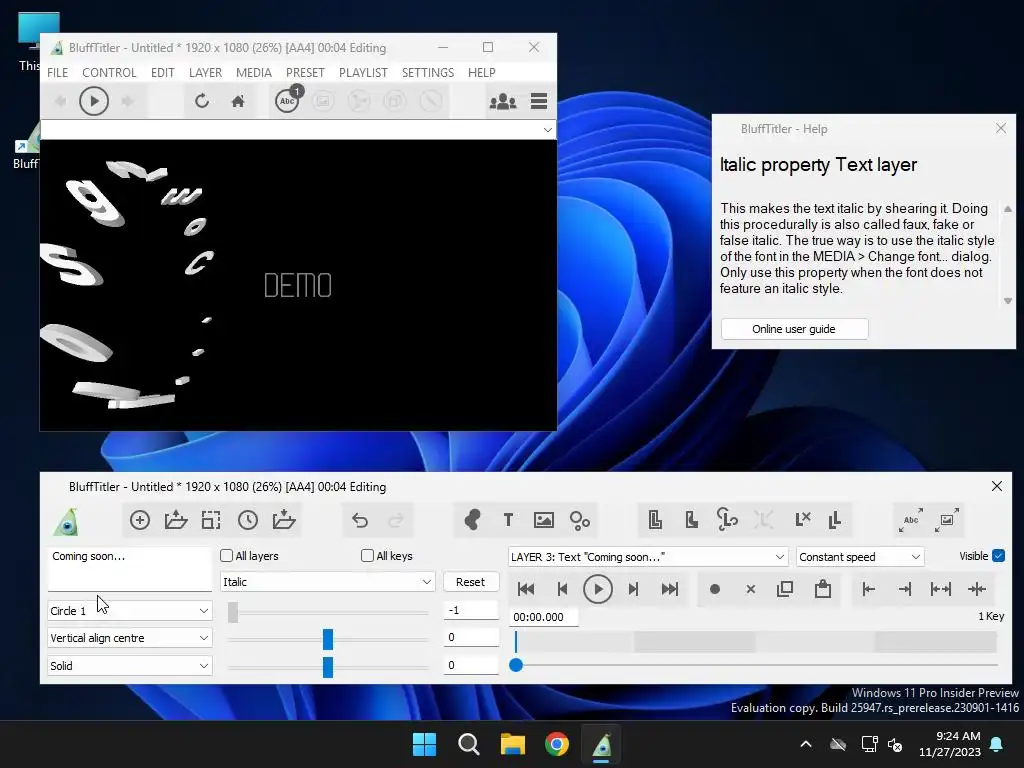
Task: Click the circles change model icon
Action: (579, 520)
